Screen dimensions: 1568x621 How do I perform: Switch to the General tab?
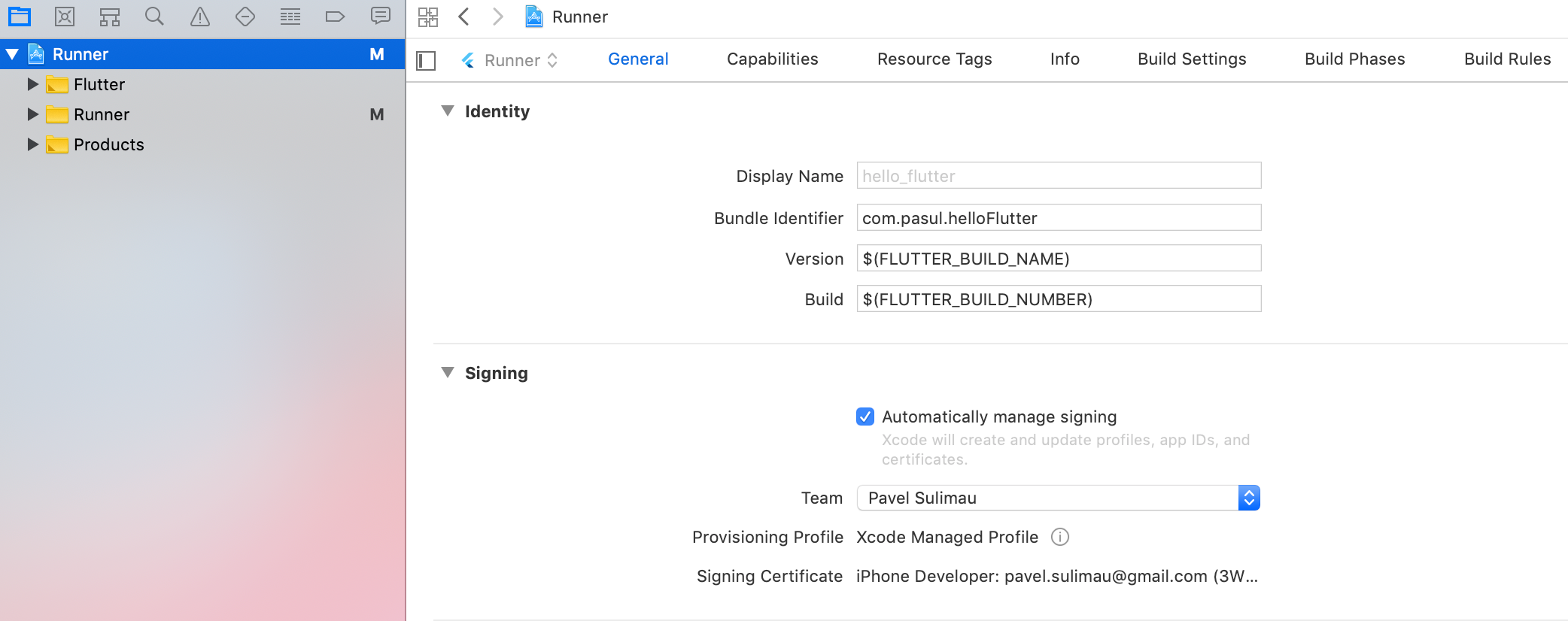point(638,59)
